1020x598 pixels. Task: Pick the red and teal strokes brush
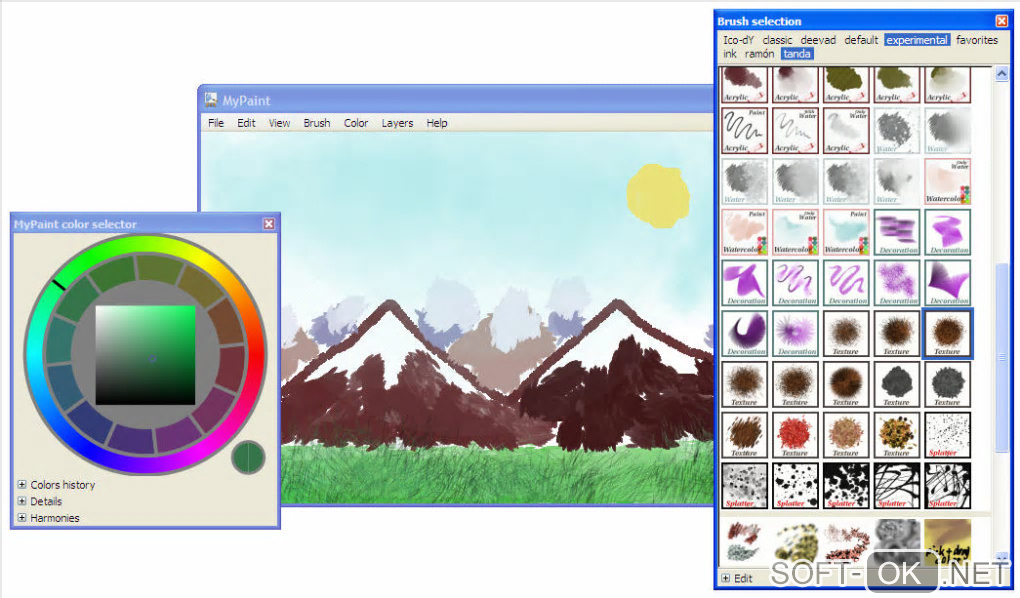tap(744, 541)
